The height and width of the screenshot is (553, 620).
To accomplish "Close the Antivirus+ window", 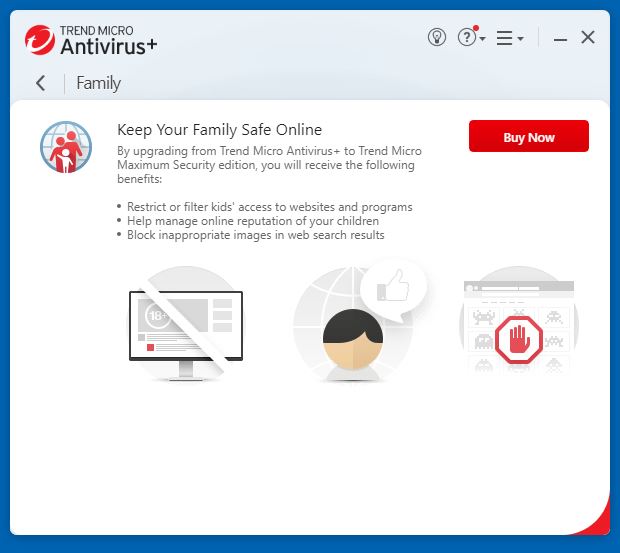I will pyautogui.click(x=588, y=38).
